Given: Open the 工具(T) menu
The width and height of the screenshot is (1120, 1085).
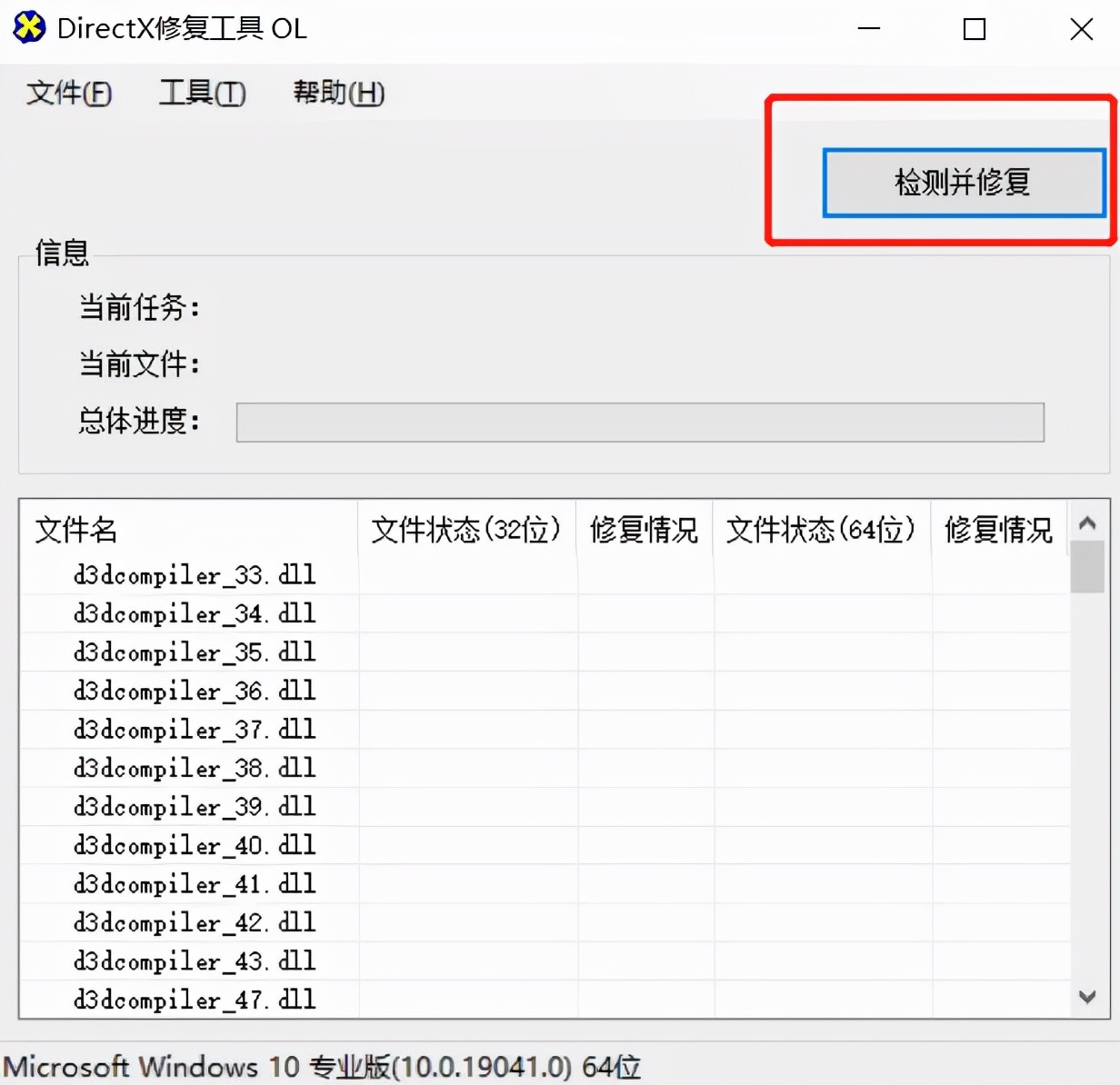Looking at the screenshot, I should pyautogui.click(x=202, y=92).
